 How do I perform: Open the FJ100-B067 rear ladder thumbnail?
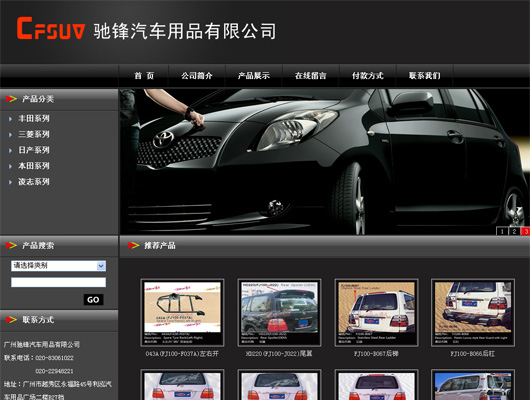(x=376, y=312)
